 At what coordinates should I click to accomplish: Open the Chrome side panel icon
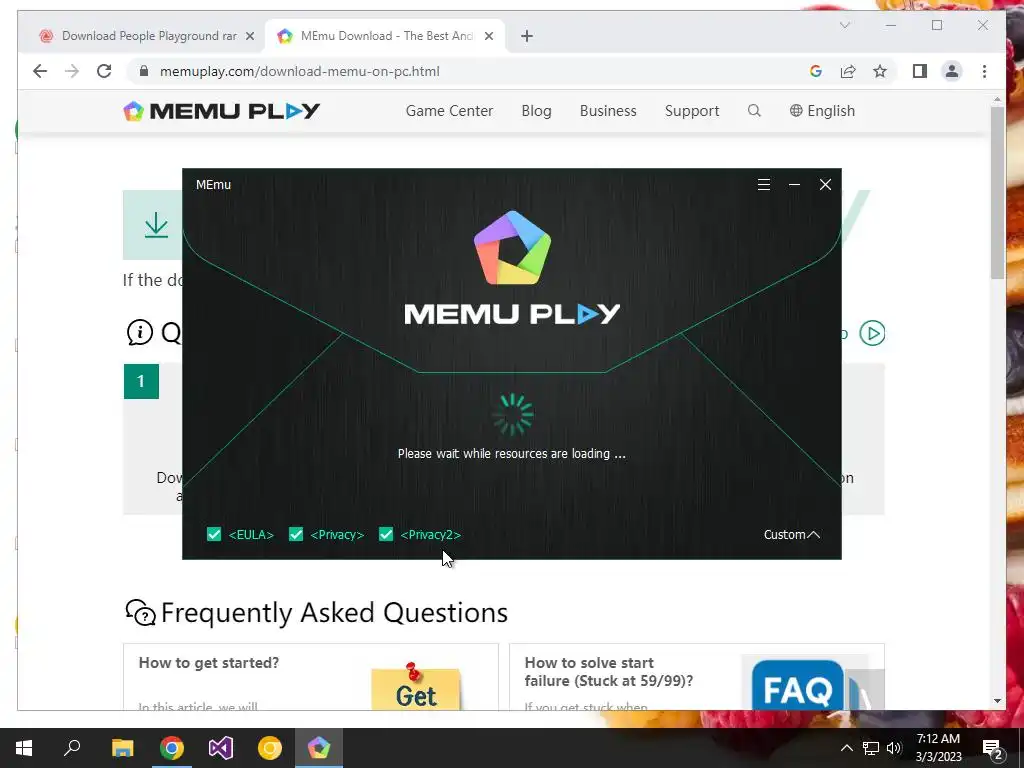920,71
